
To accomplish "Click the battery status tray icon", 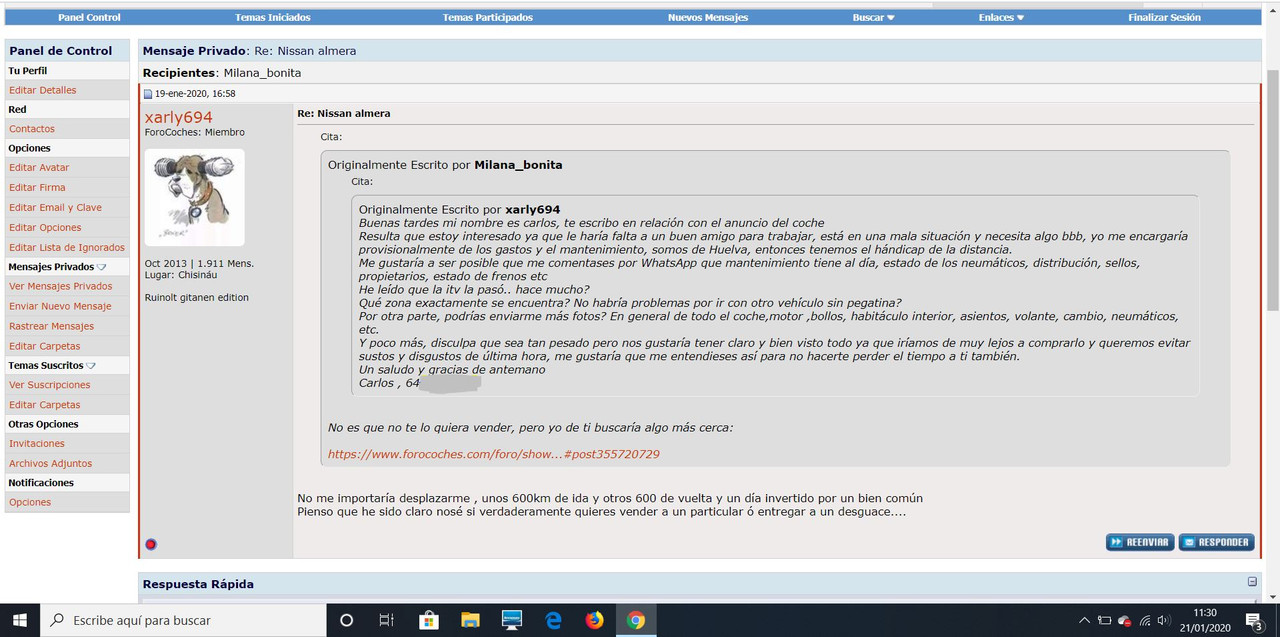I will [1104, 620].
